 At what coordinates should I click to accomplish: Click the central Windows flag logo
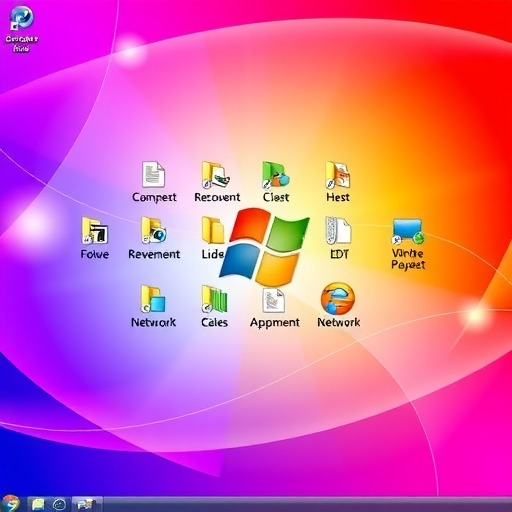(264, 247)
